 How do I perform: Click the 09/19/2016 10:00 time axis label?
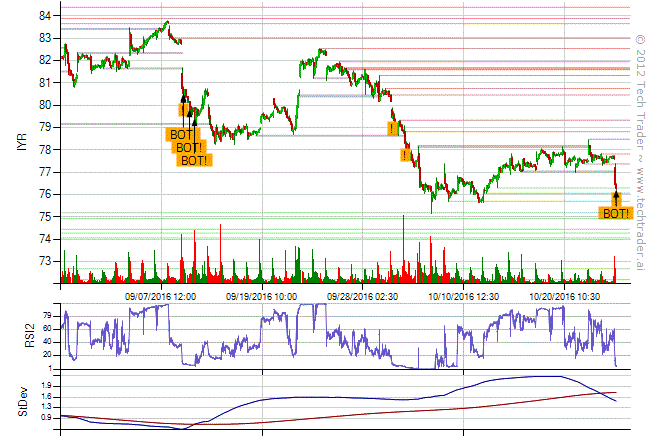[x=261, y=296]
